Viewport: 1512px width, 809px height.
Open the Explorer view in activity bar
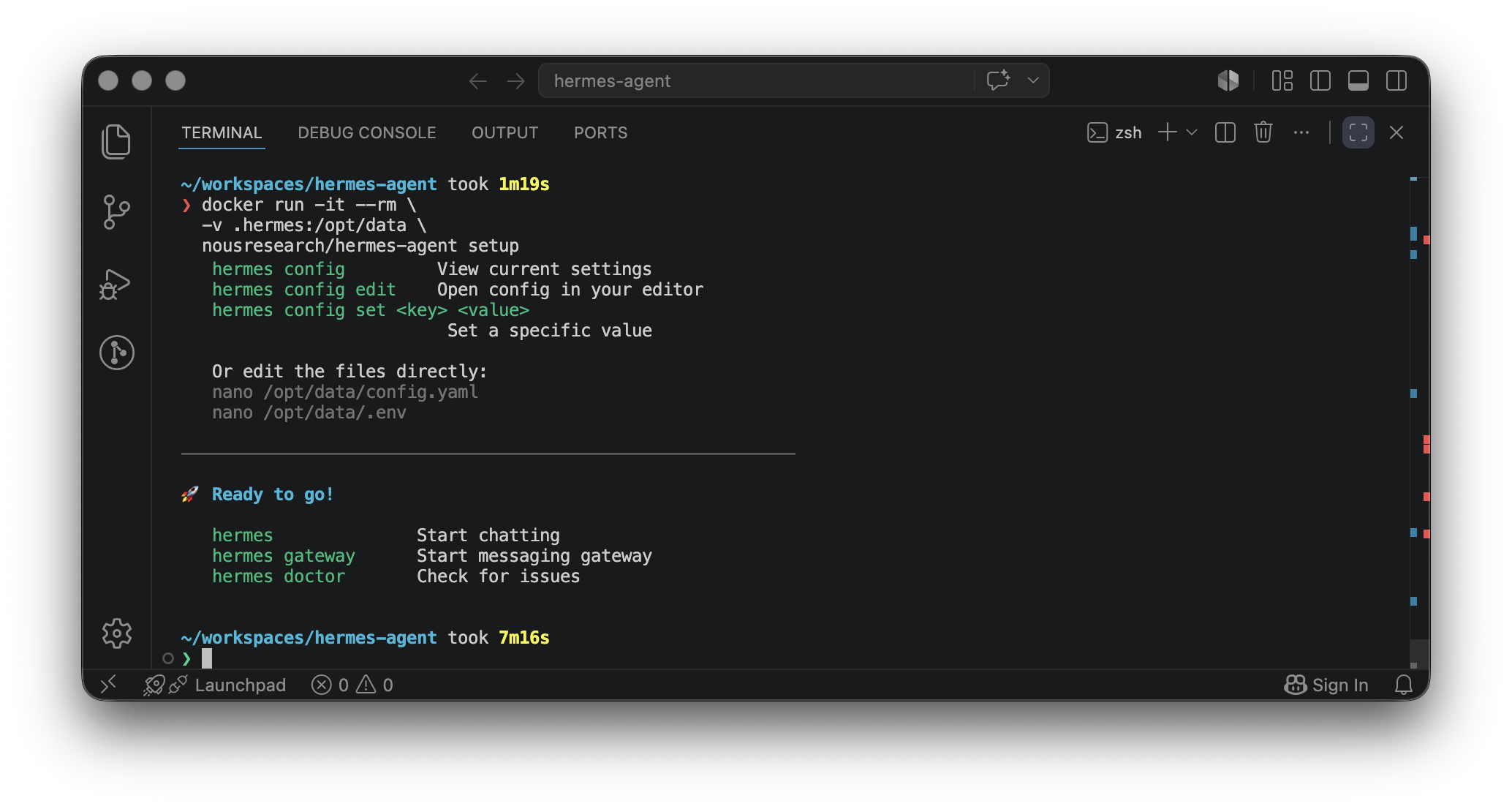coord(116,141)
